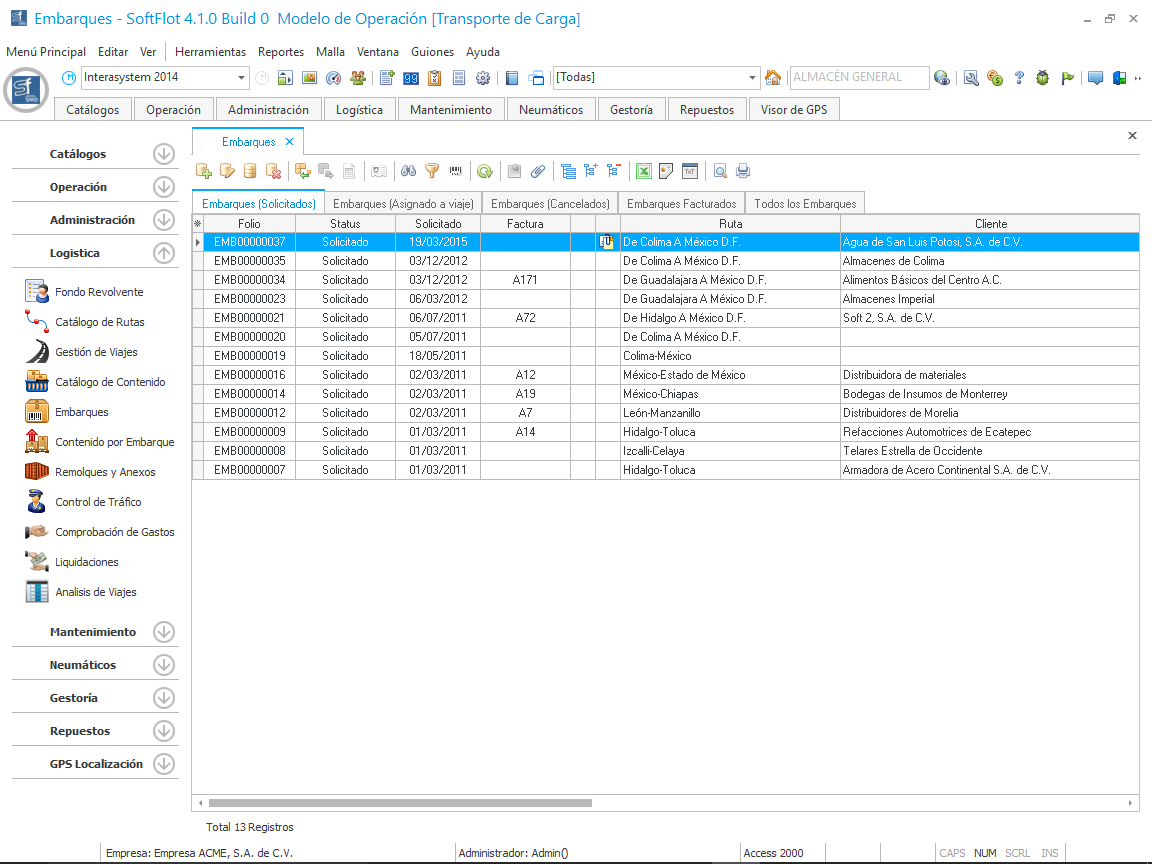Expand the Mantenimiento sidebar section
Image resolution: width=1152 pixels, height=864 pixels.
pos(164,632)
